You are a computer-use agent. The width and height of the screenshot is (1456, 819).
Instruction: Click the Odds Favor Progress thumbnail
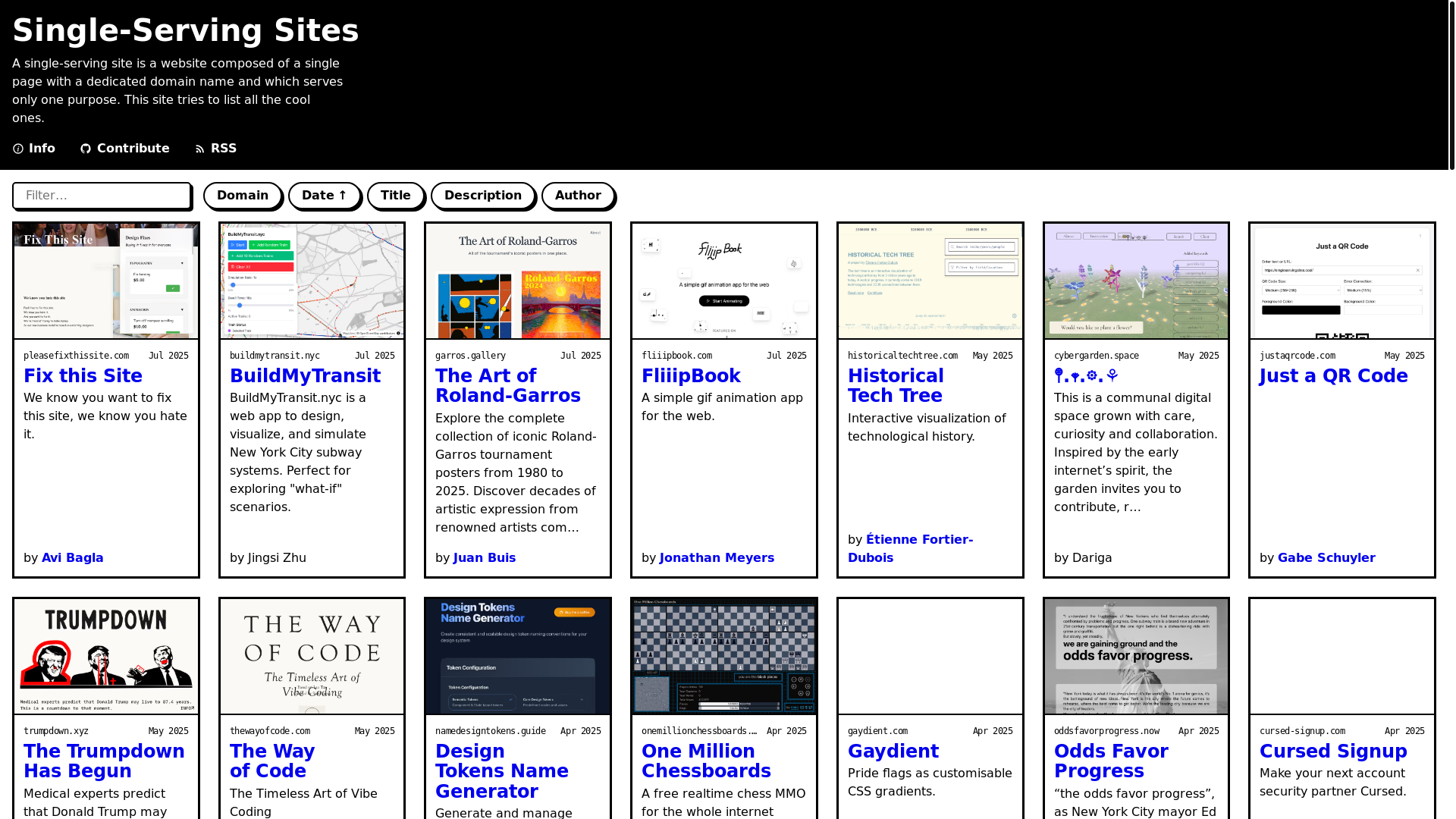coord(1136,657)
